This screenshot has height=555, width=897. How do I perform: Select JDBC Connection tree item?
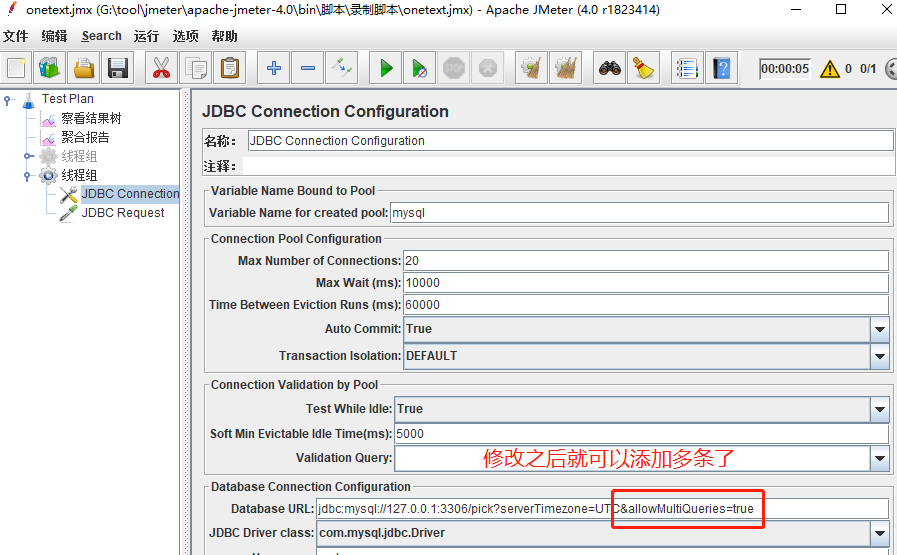(x=130, y=194)
